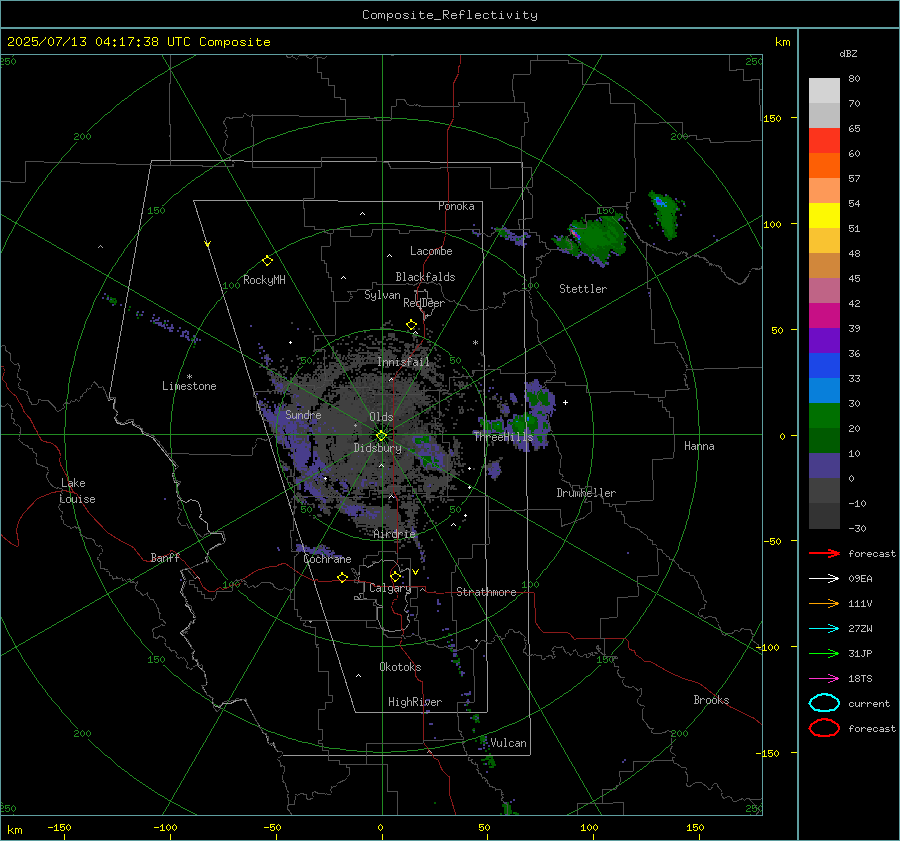Screen dimensions: 900x841
Task: Click the 65 dBZ red color swatch
Action: [x=824, y=140]
